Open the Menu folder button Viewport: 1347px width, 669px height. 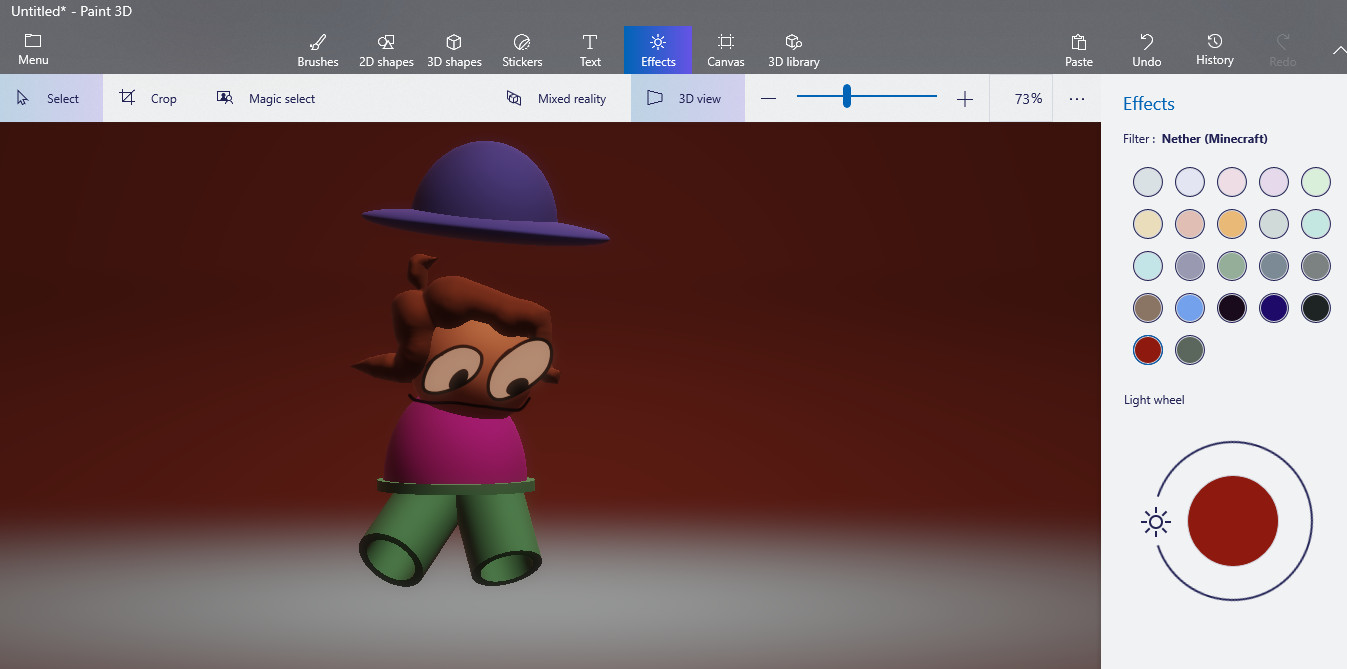(33, 49)
